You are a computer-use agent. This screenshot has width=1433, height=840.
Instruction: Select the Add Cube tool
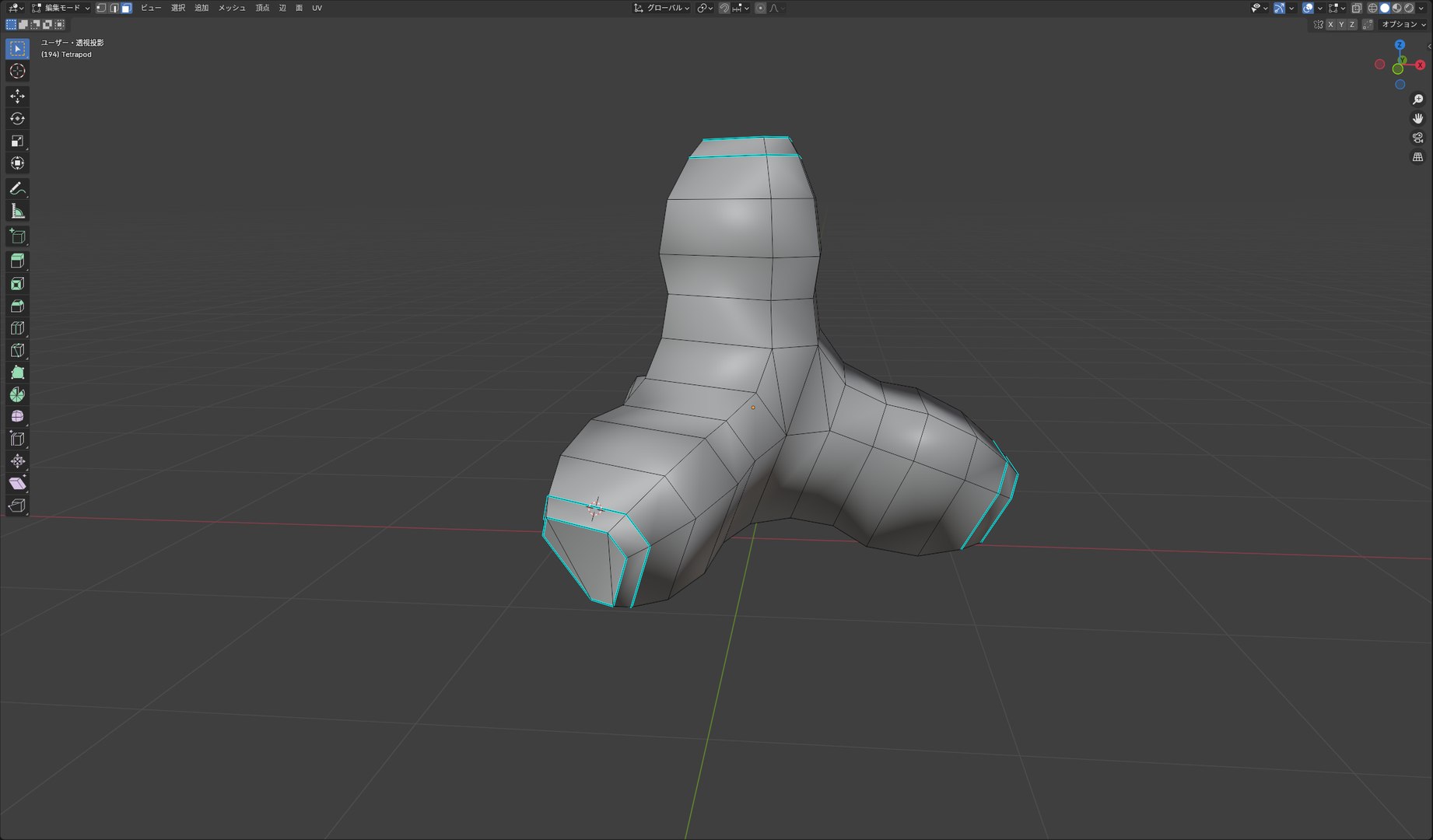pyautogui.click(x=17, y=236)
